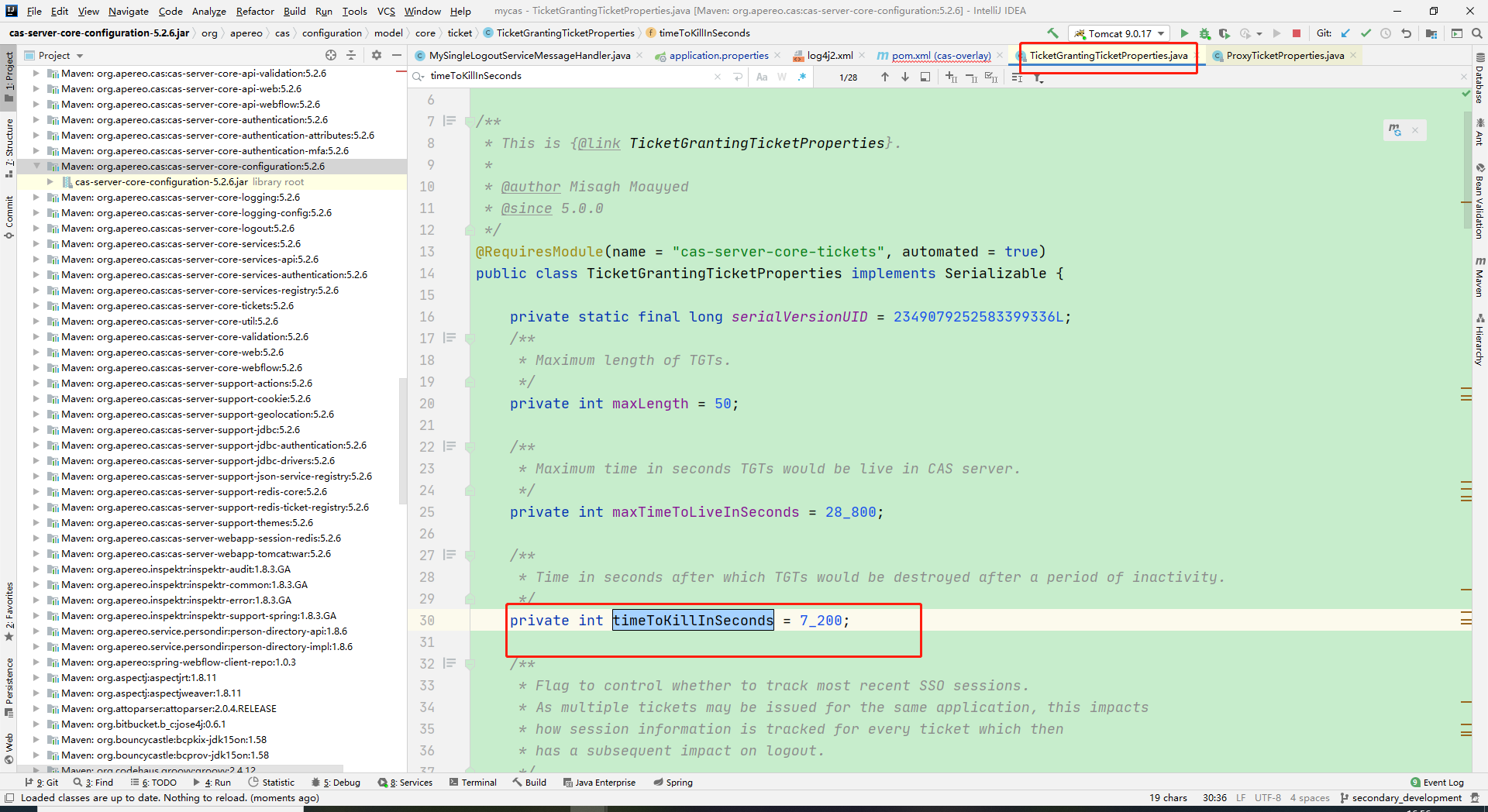This screenshot has width=1488, height=812.
Task: Toggle Match Case (Aa) in search bar
Action: (x=762, y=77)
